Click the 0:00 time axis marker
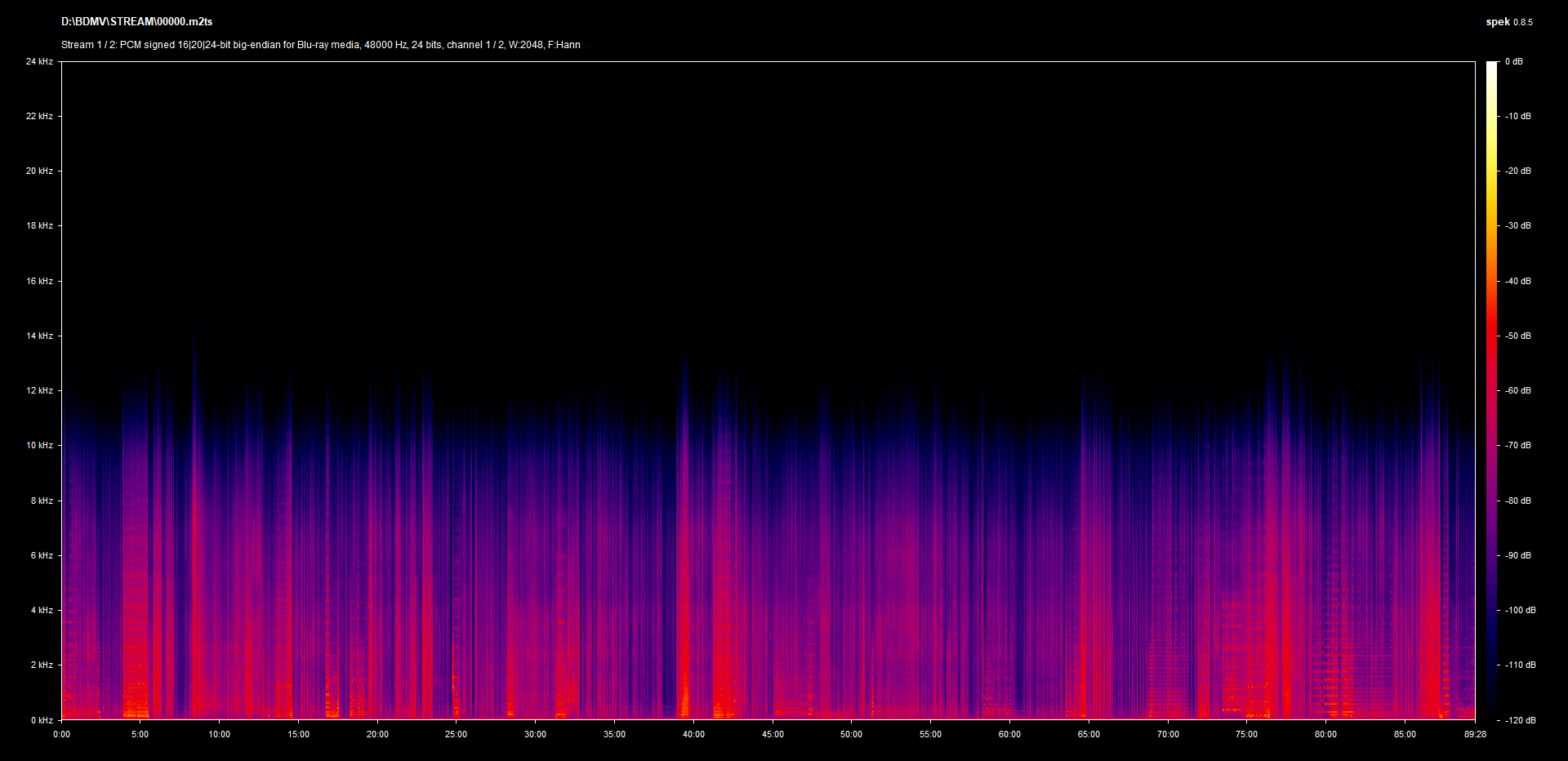This screenshot has height=761, width=1568. (61, 734)
